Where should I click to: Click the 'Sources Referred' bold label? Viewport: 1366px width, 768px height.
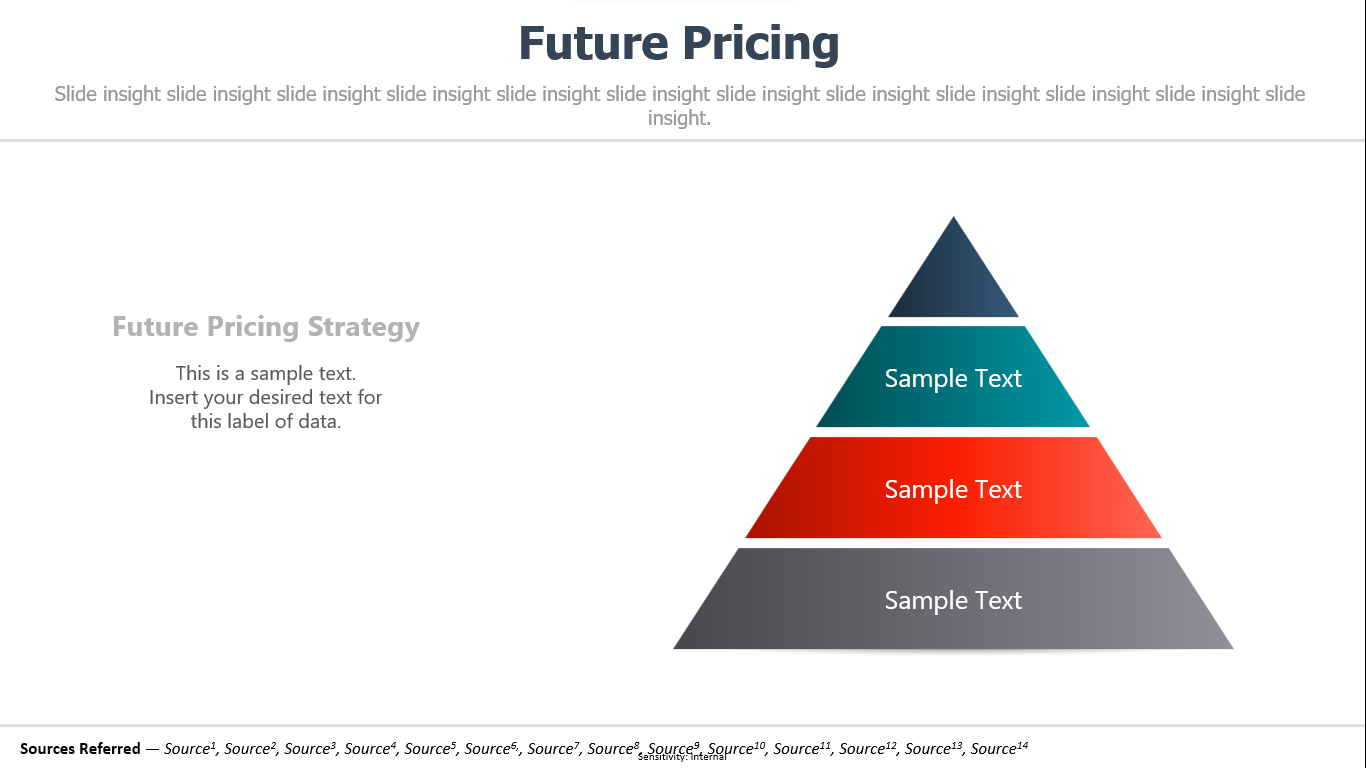point(80,749)
